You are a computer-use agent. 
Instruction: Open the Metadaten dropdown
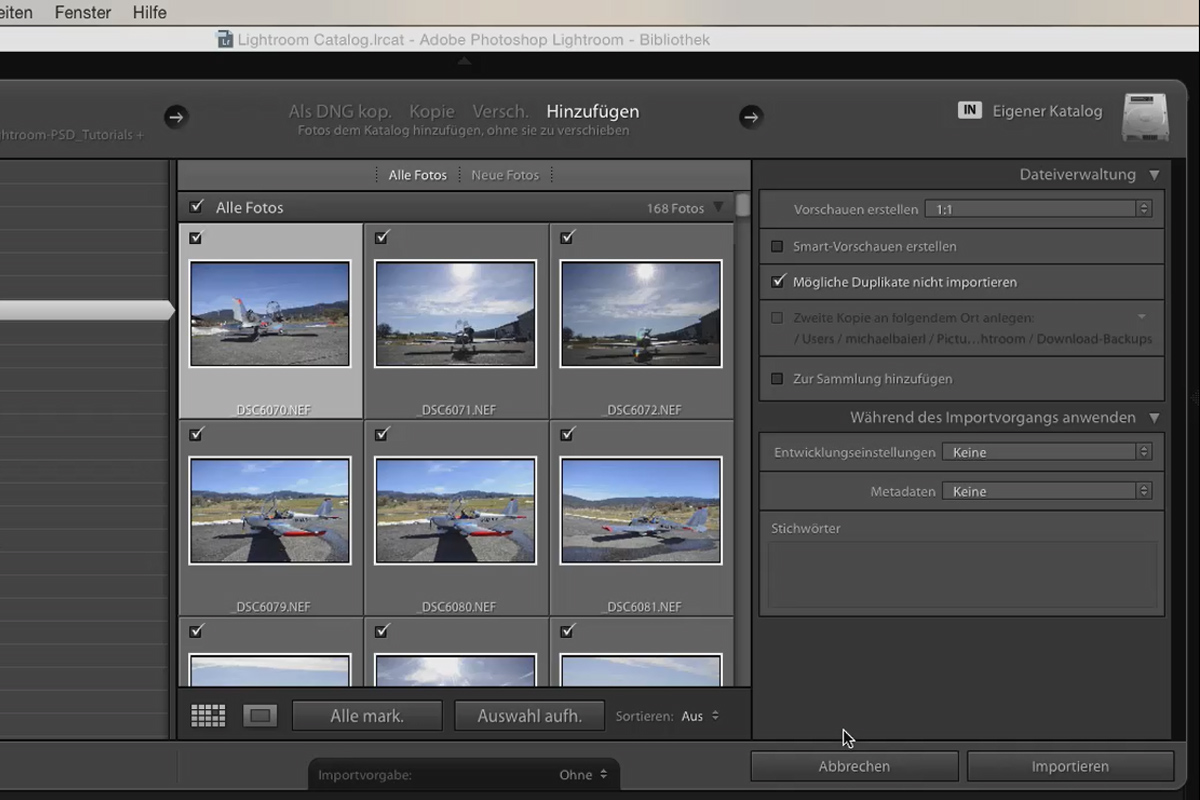pos(1046,491)
